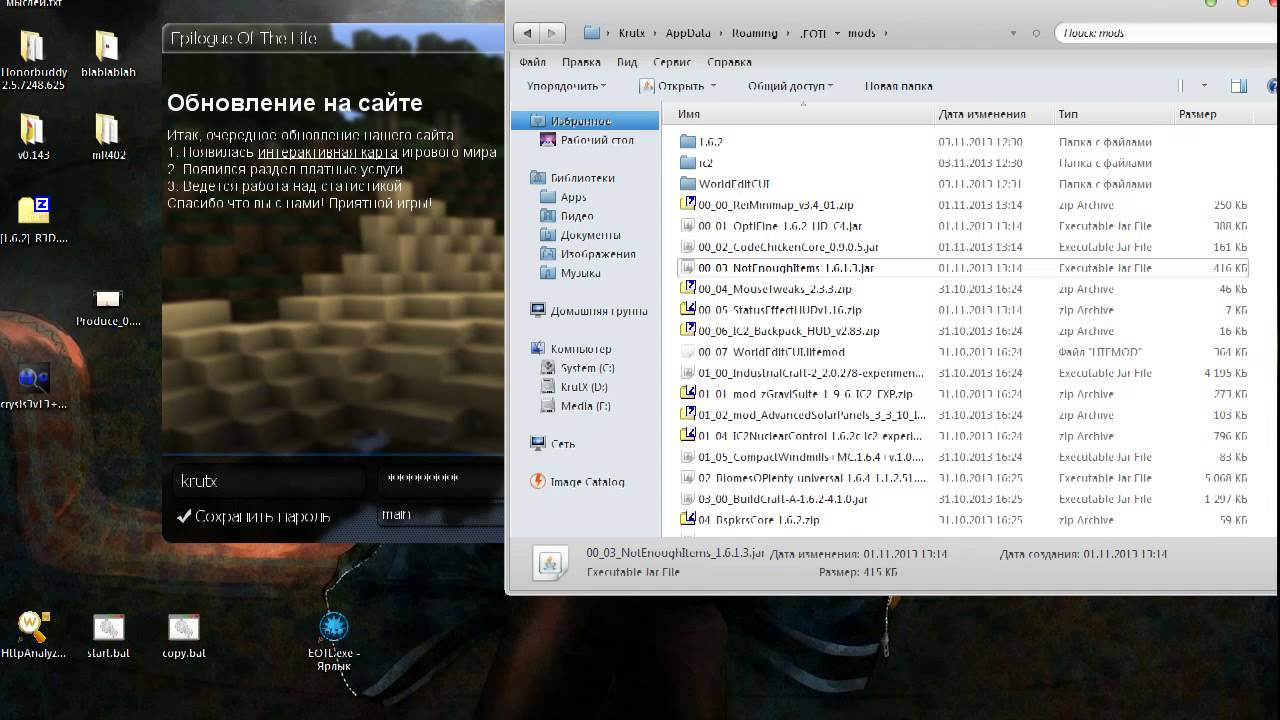This screenshot has width=1280, height=720.
Task: Click the mit402 desktop folder icon
Action: tap(107, 130)
